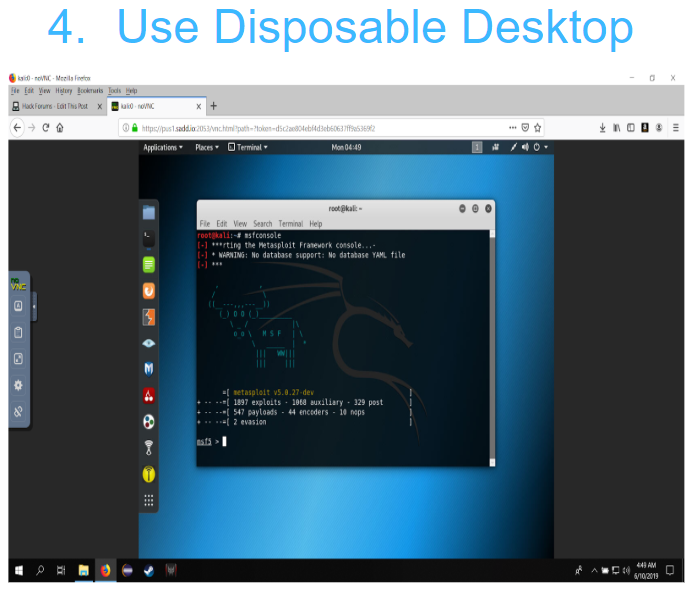Collapse the noVNC control bar handle
693x596 pixels.
click(34, 306)
